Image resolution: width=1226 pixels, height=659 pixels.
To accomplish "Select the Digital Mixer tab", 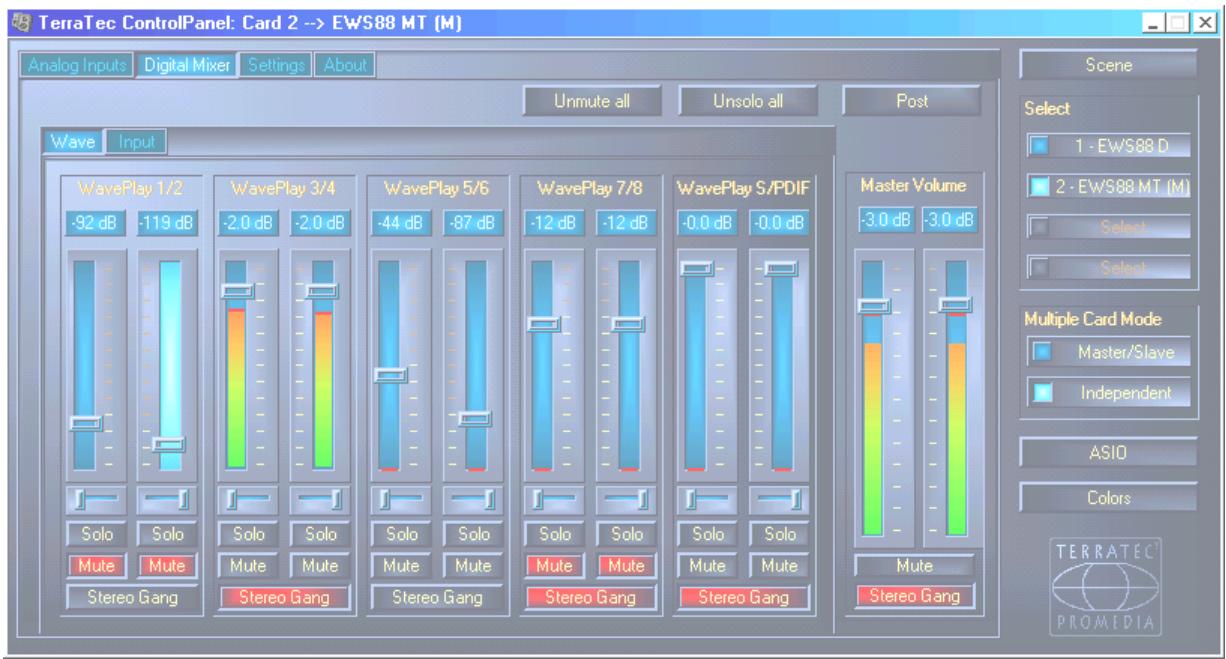I will tap(188, 65).
